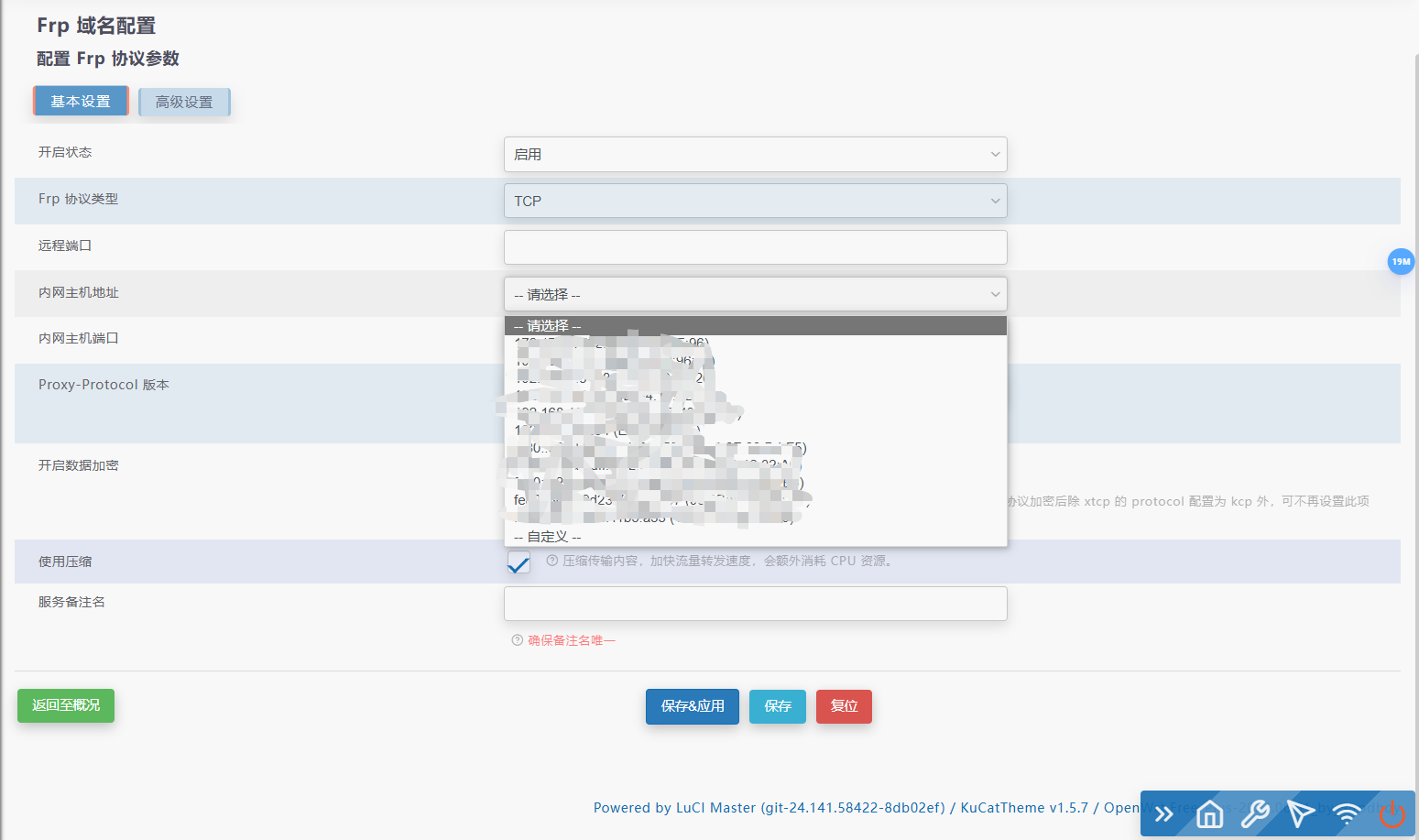Click the red power icon in dock
Viewport: 1419px width, 840px height.
pos(1391,813)
